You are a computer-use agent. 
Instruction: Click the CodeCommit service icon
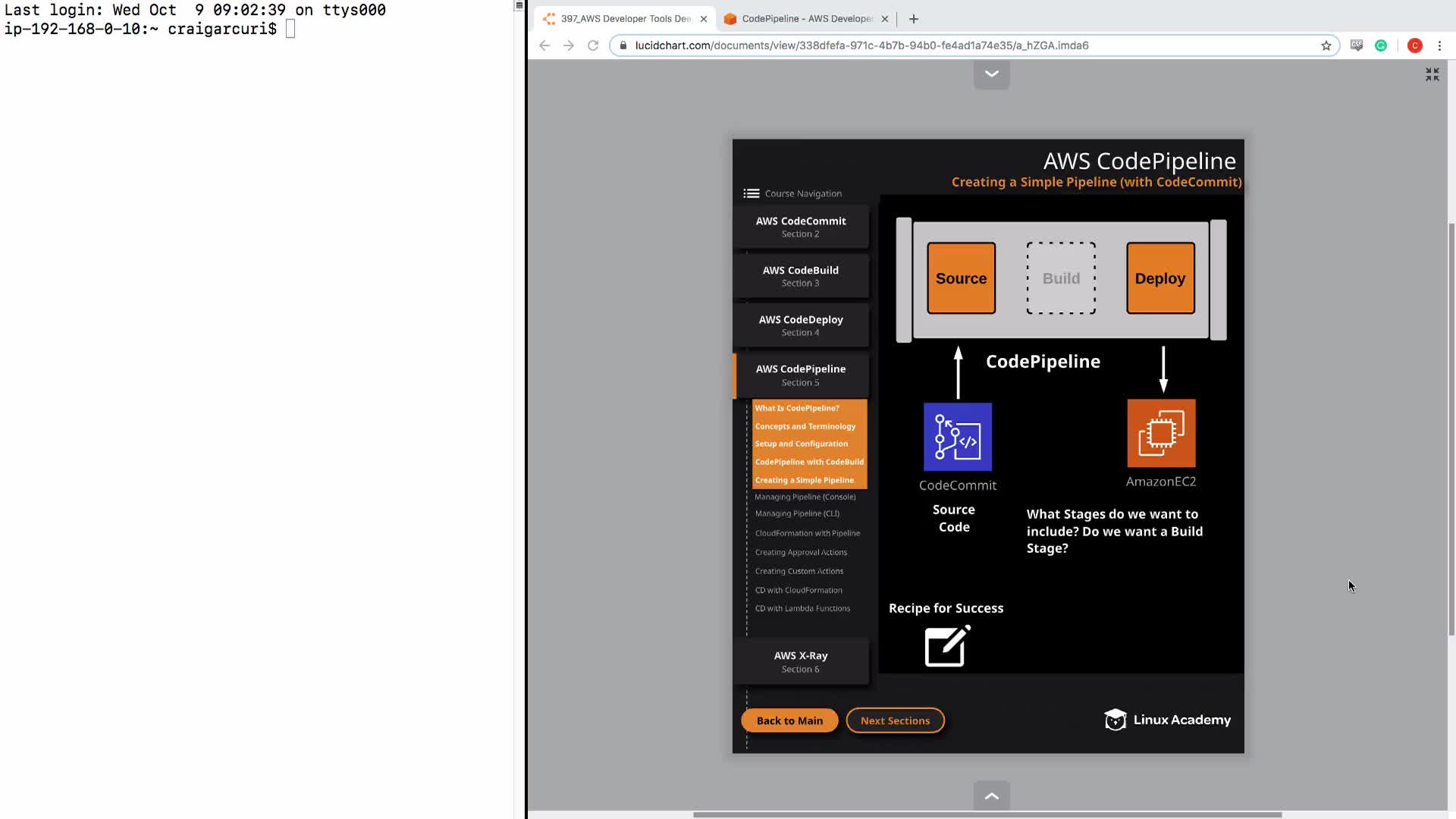pos(957,437)
